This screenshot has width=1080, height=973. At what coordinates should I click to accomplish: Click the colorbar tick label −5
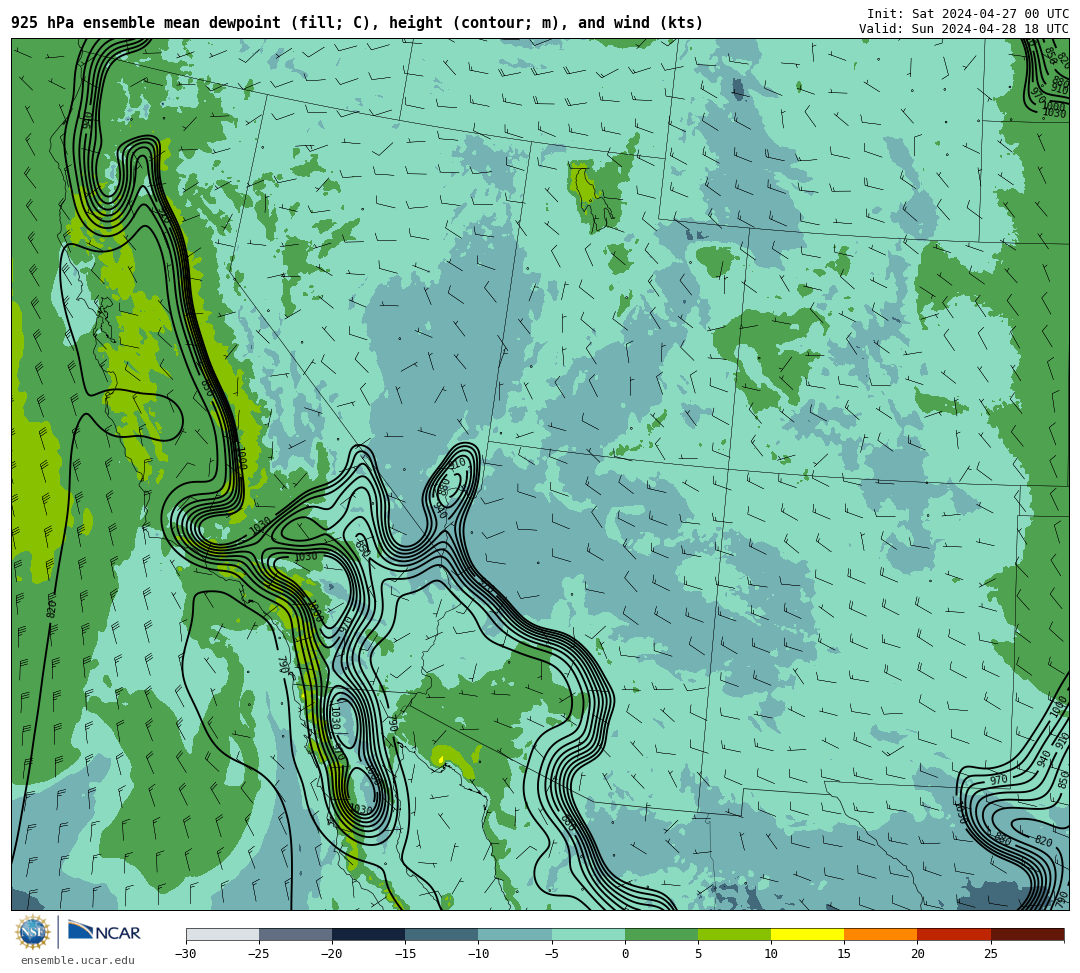[552, 954]
